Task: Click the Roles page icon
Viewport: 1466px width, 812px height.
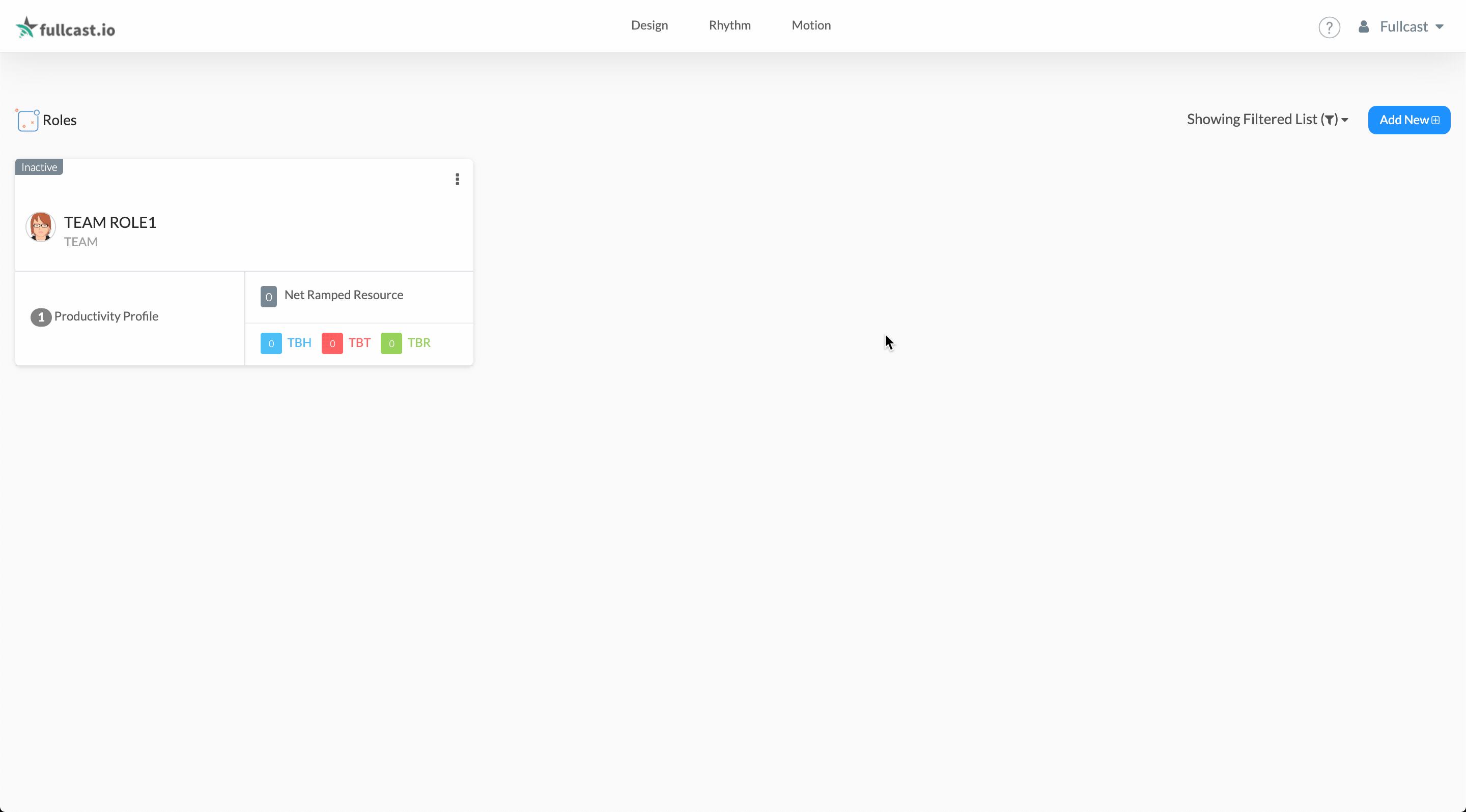Action: pos(27,121)
